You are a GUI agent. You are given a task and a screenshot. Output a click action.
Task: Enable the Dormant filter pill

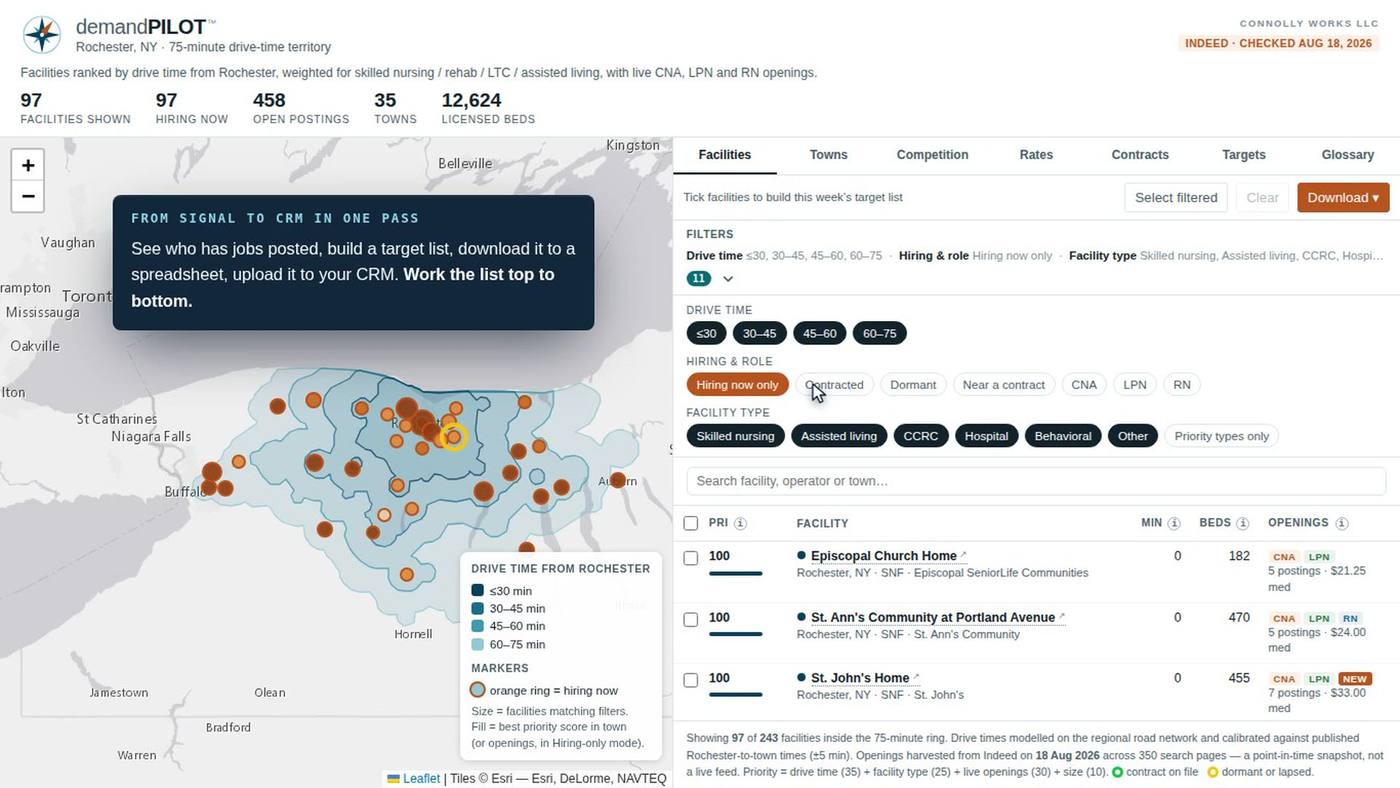913,384
